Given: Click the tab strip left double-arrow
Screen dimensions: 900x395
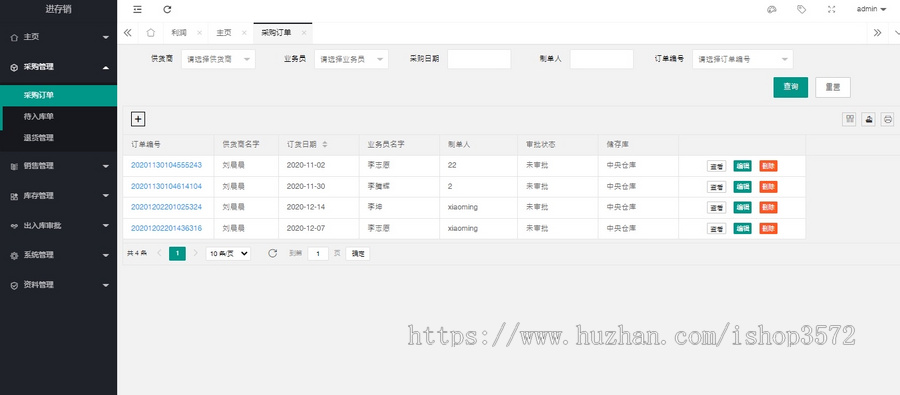Looking at the screenshot, I should pos(127,33).
